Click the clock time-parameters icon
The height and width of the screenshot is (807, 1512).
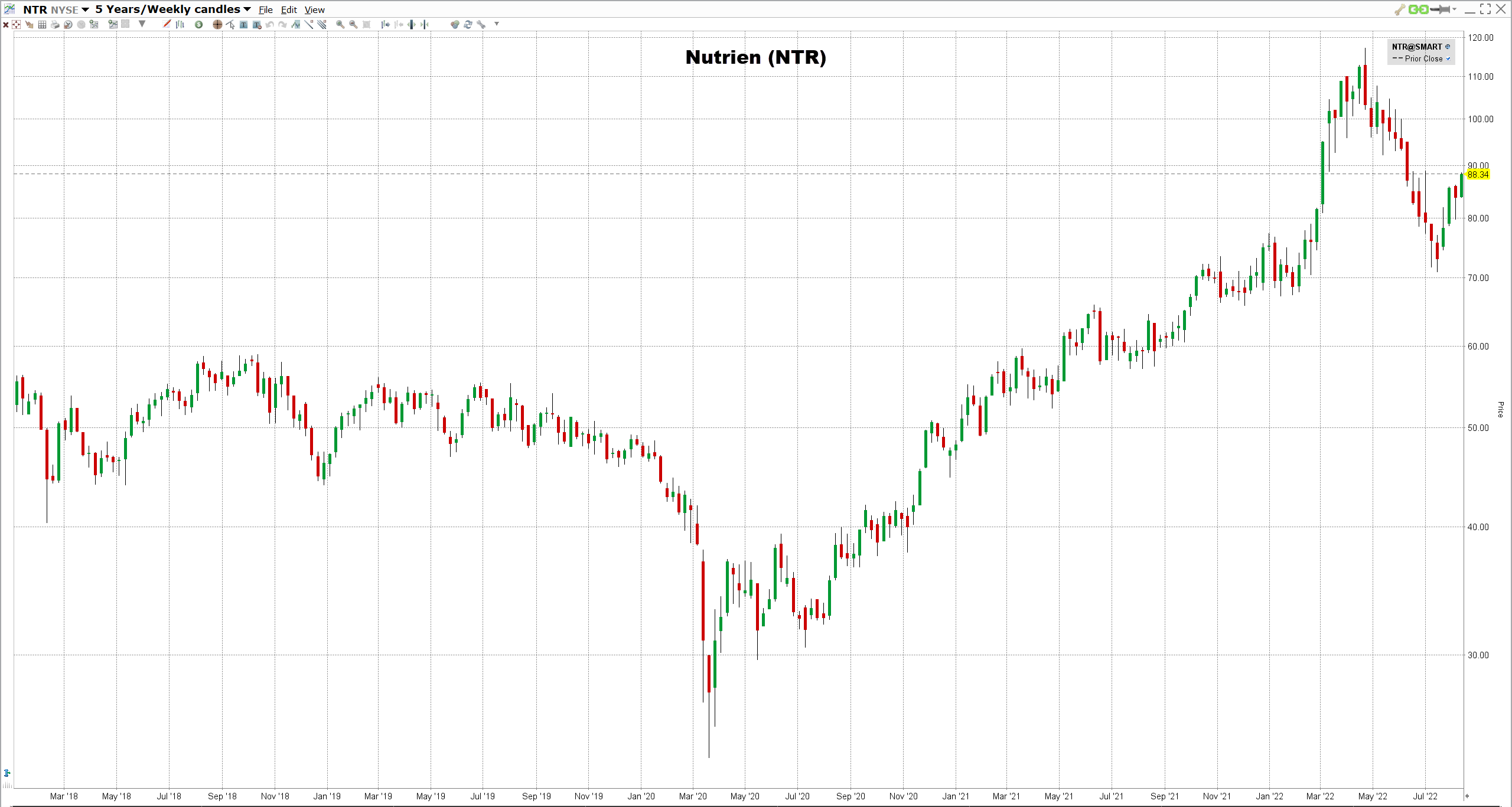tap(68, 24)
